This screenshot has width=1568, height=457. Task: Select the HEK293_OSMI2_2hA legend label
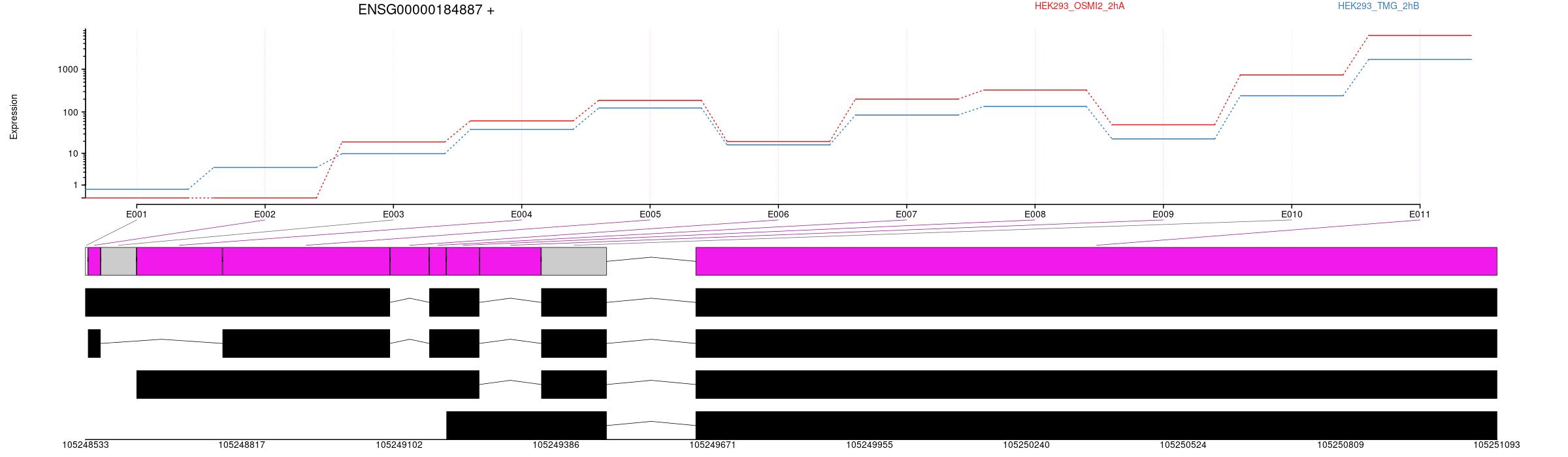pos(1079,6)
